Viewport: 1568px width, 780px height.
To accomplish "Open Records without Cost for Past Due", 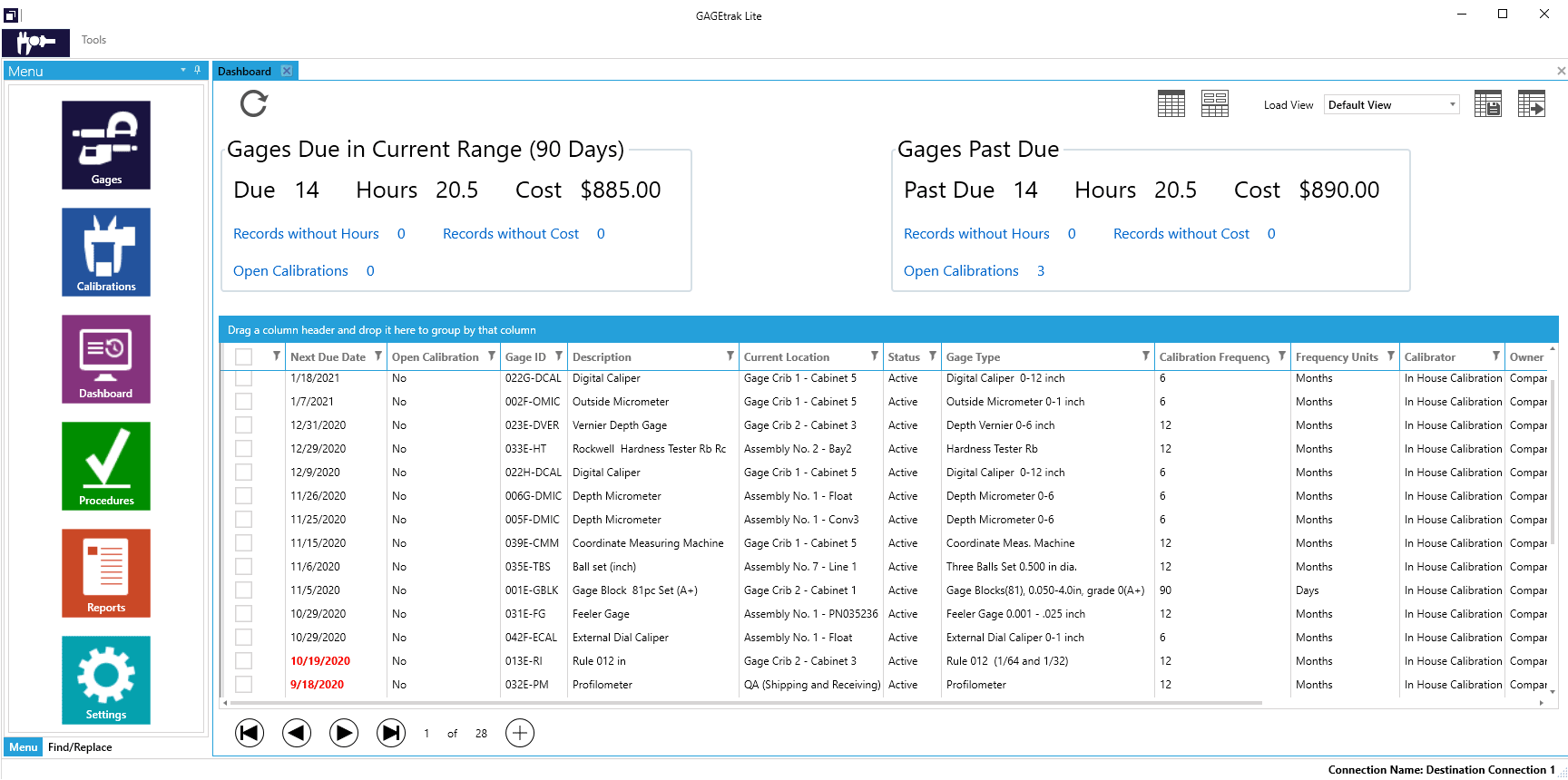I will [x=1181, y=234].
